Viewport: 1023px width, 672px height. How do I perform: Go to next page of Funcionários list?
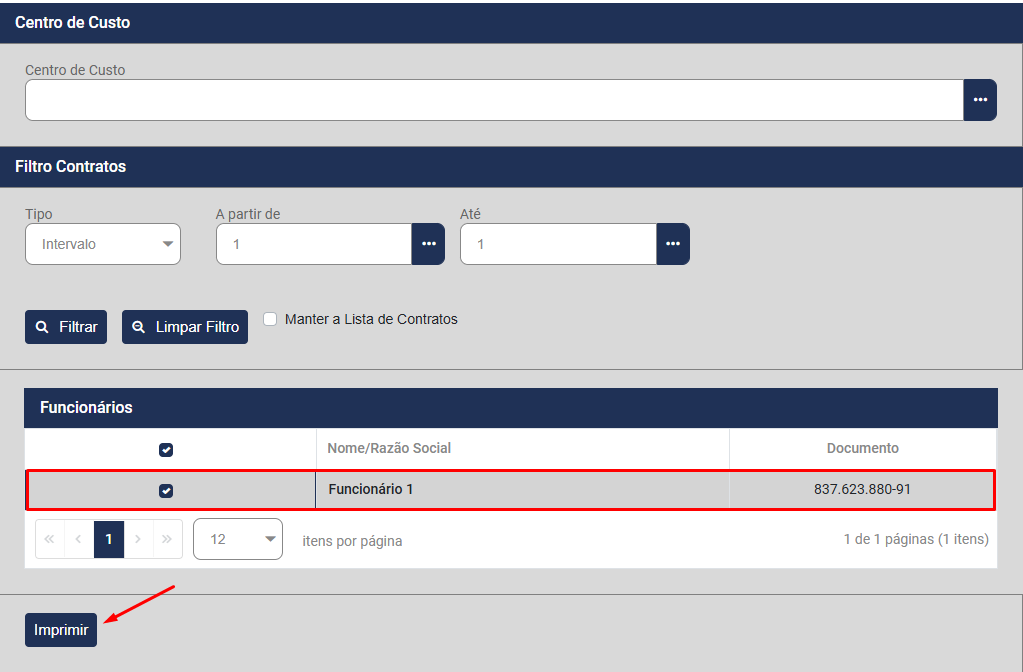click(138, 539)
